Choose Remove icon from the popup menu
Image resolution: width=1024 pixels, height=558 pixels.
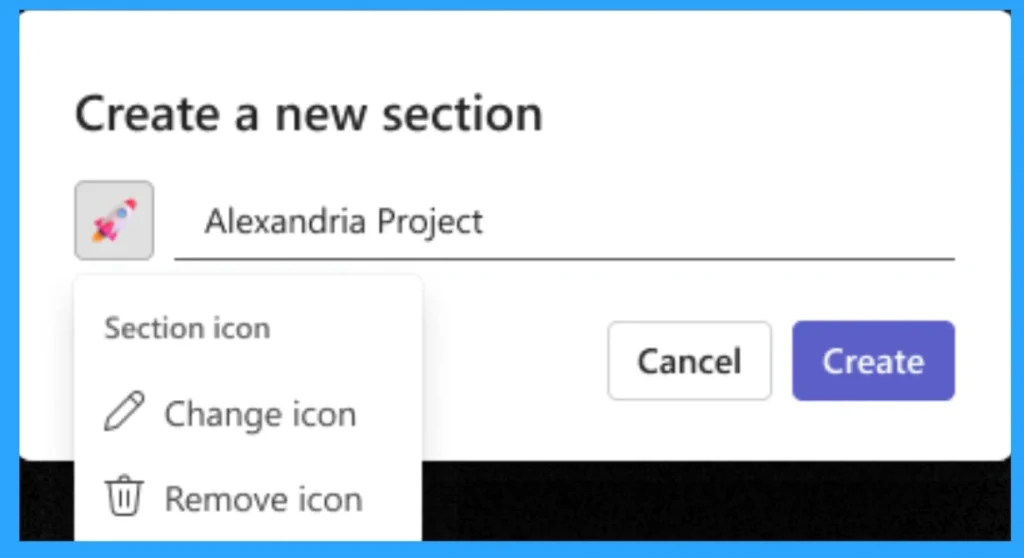click(262, 498)
